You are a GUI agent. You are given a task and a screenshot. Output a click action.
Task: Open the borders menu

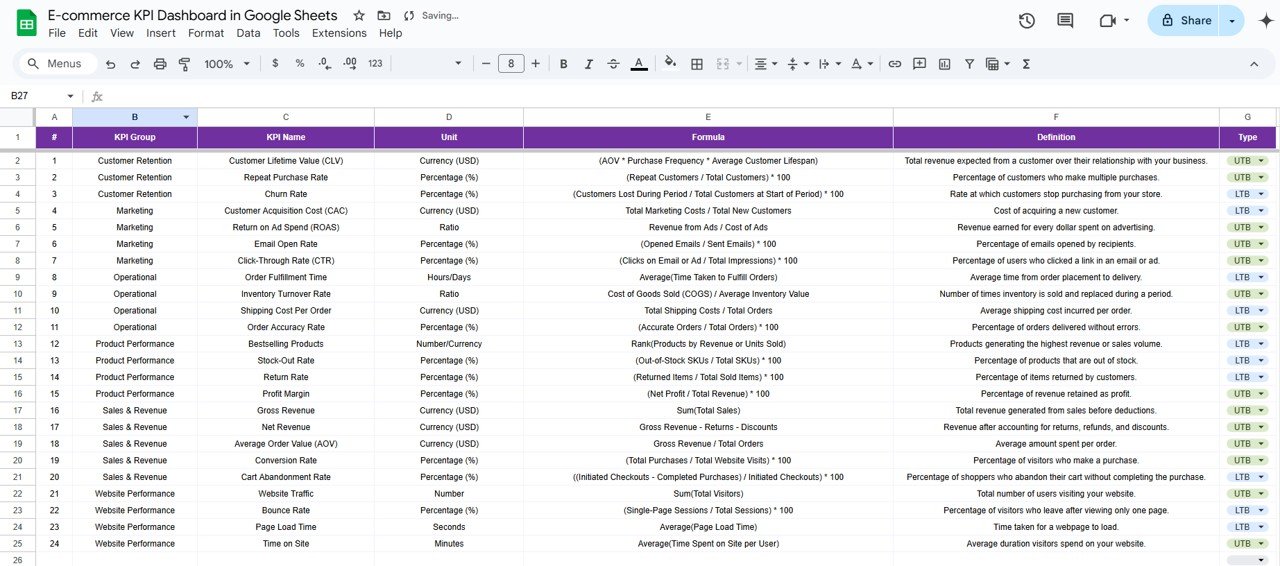coord(697,64)
